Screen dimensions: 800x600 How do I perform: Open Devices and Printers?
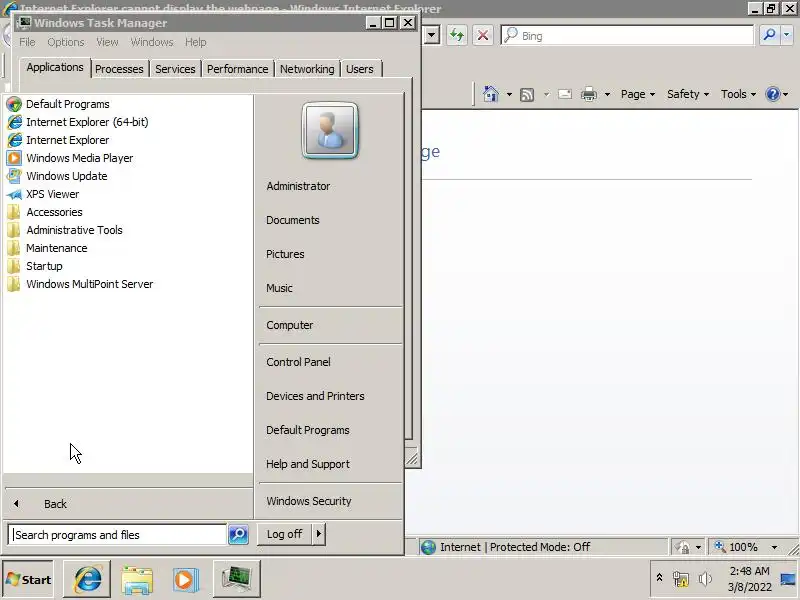[x=315, y=396]
